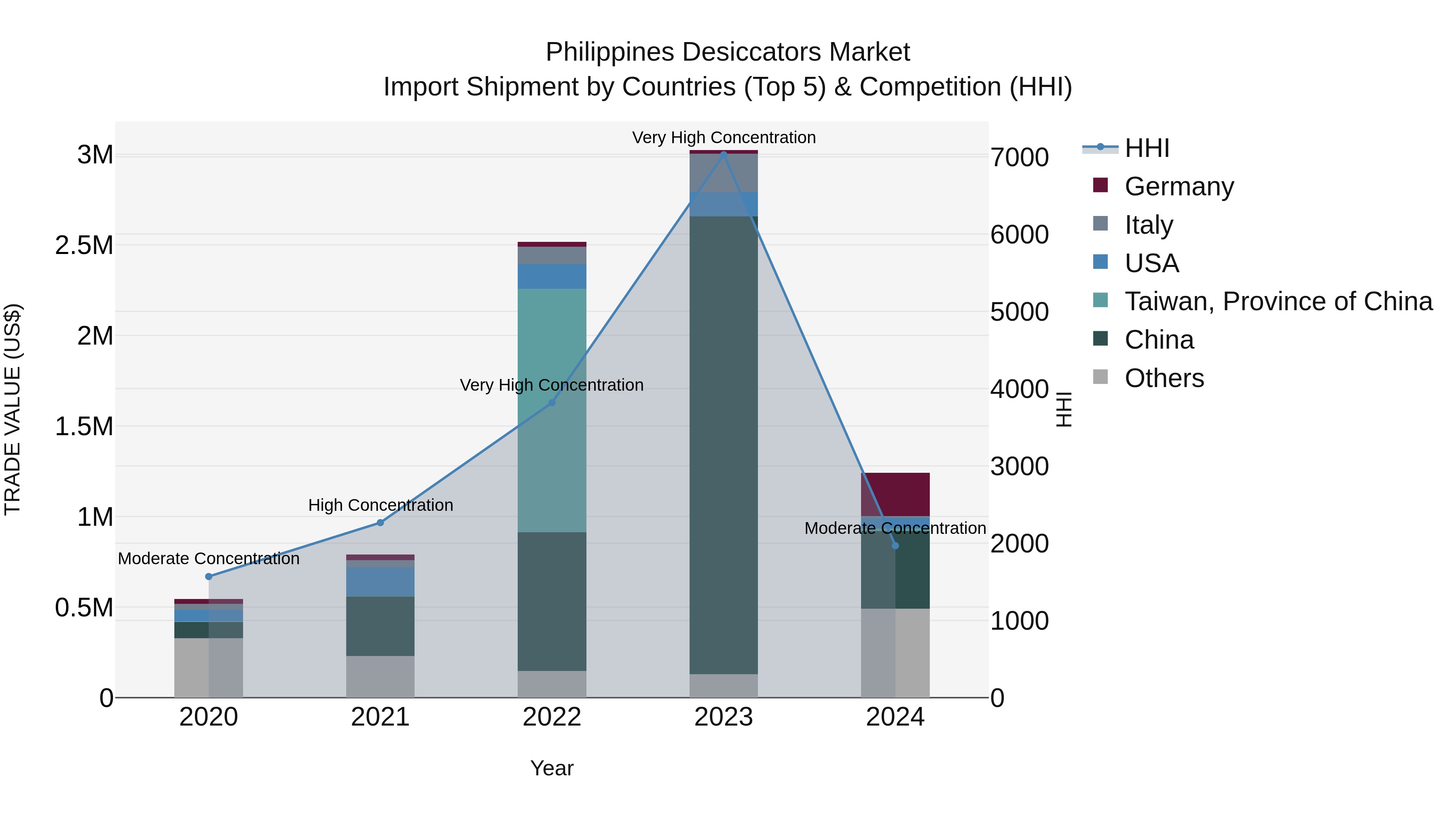
Task: Click the Others gray legend swatch
Action: [x=1100, y=377]
